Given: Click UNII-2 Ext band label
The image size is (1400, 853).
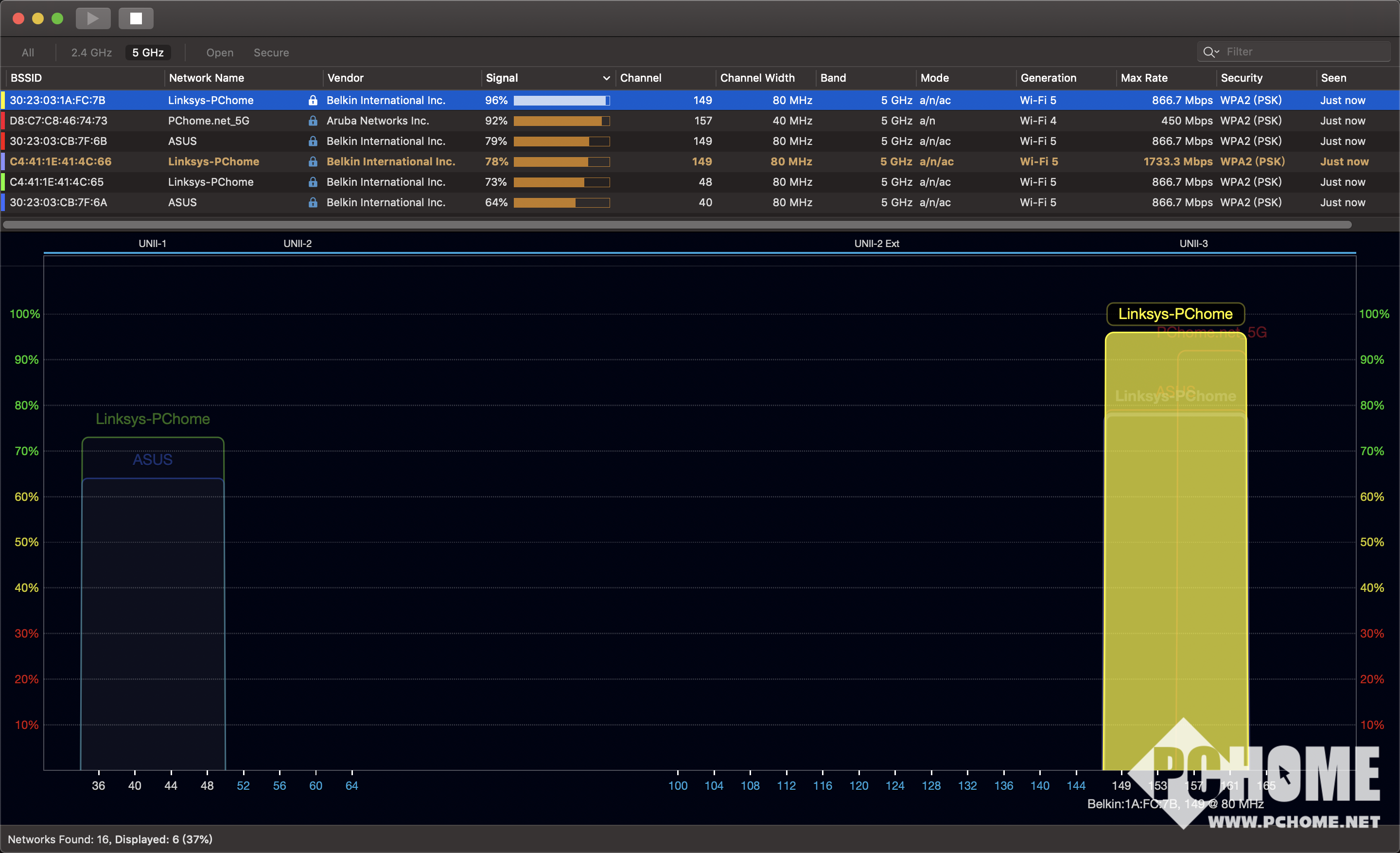Looking at the screenshot, I should click(x=877, y=243).
